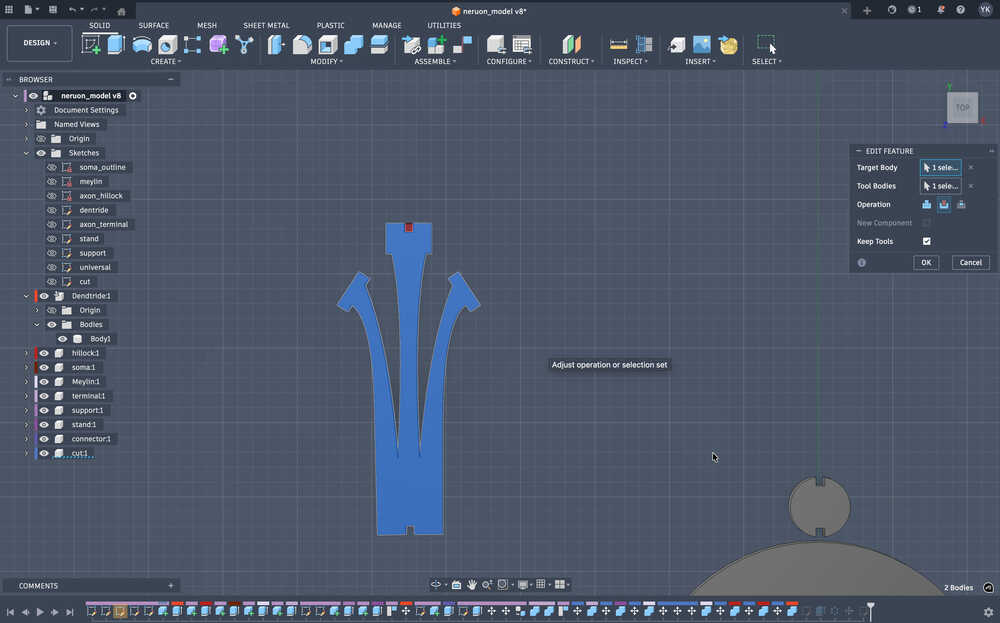Click the Grid and Snaps icon
1000x623 pixels.
[541, 584]
